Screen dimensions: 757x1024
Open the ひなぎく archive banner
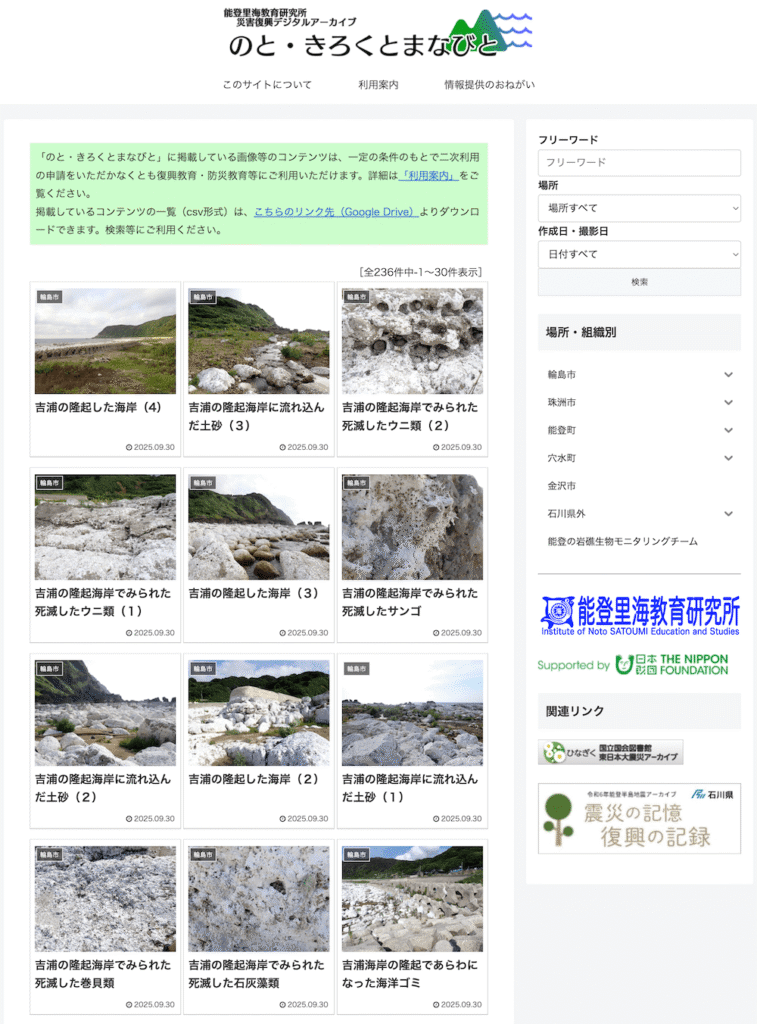tap(610, 752)
